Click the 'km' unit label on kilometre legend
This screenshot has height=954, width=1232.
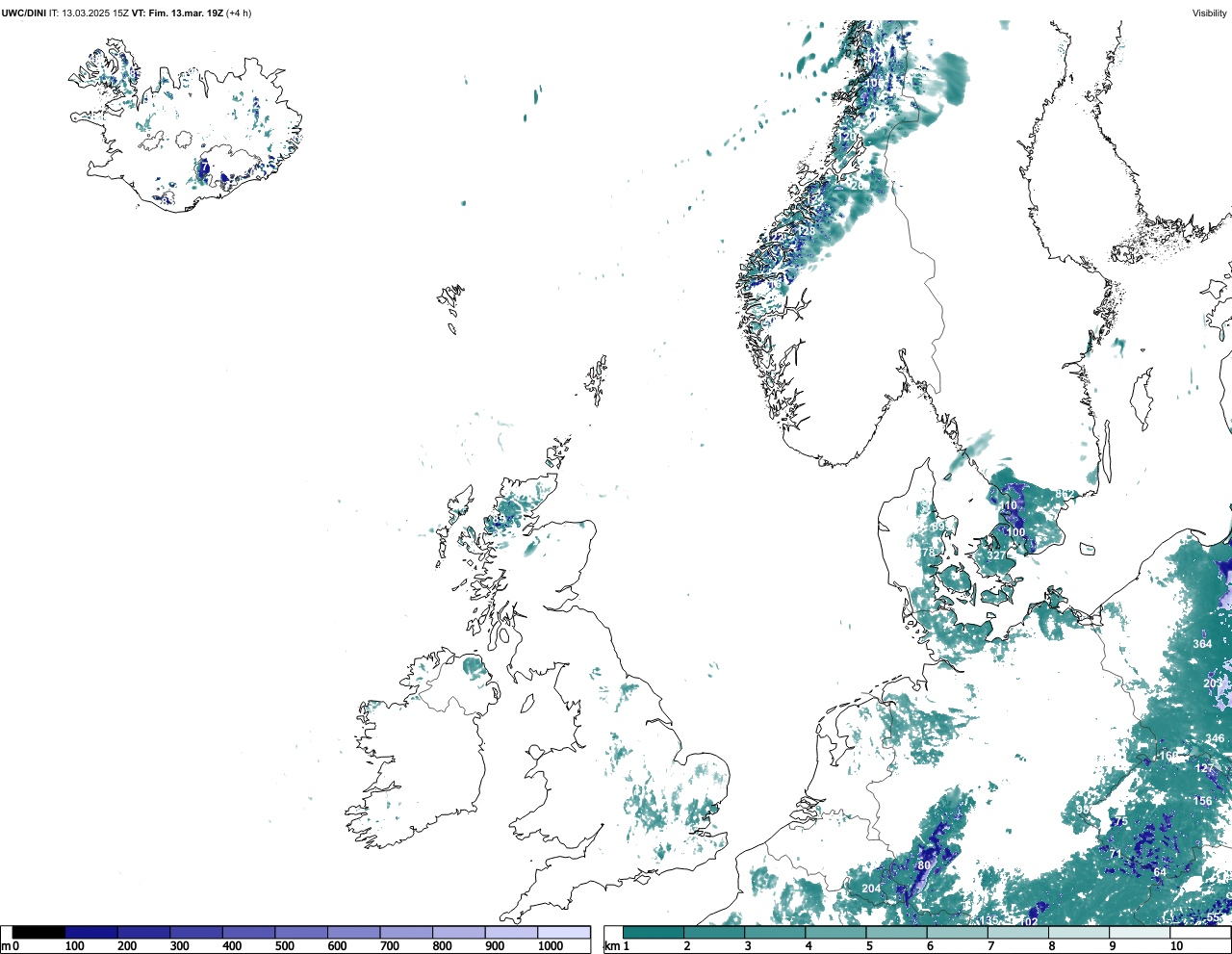point(612,946)
